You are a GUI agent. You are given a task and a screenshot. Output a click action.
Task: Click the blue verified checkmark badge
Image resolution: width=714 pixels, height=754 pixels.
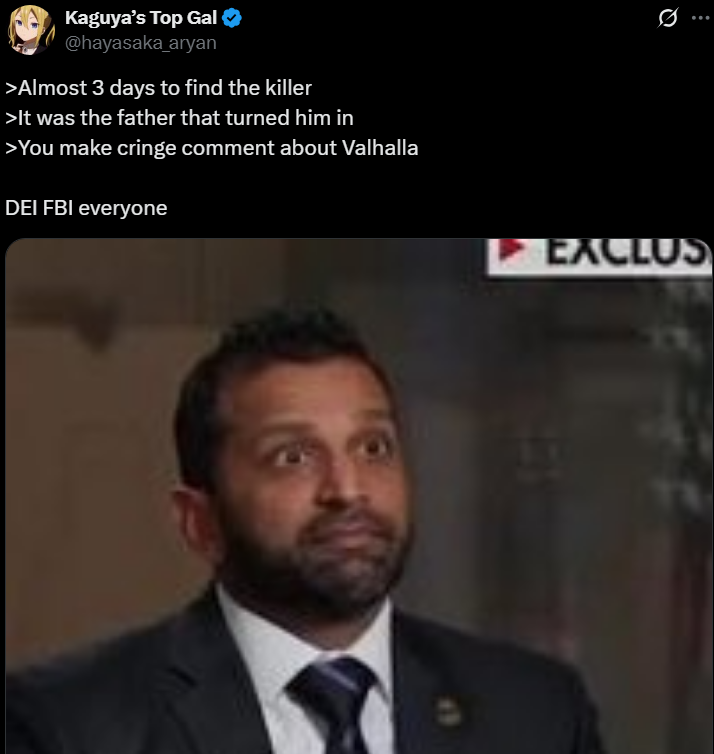[x=232, y=18]
